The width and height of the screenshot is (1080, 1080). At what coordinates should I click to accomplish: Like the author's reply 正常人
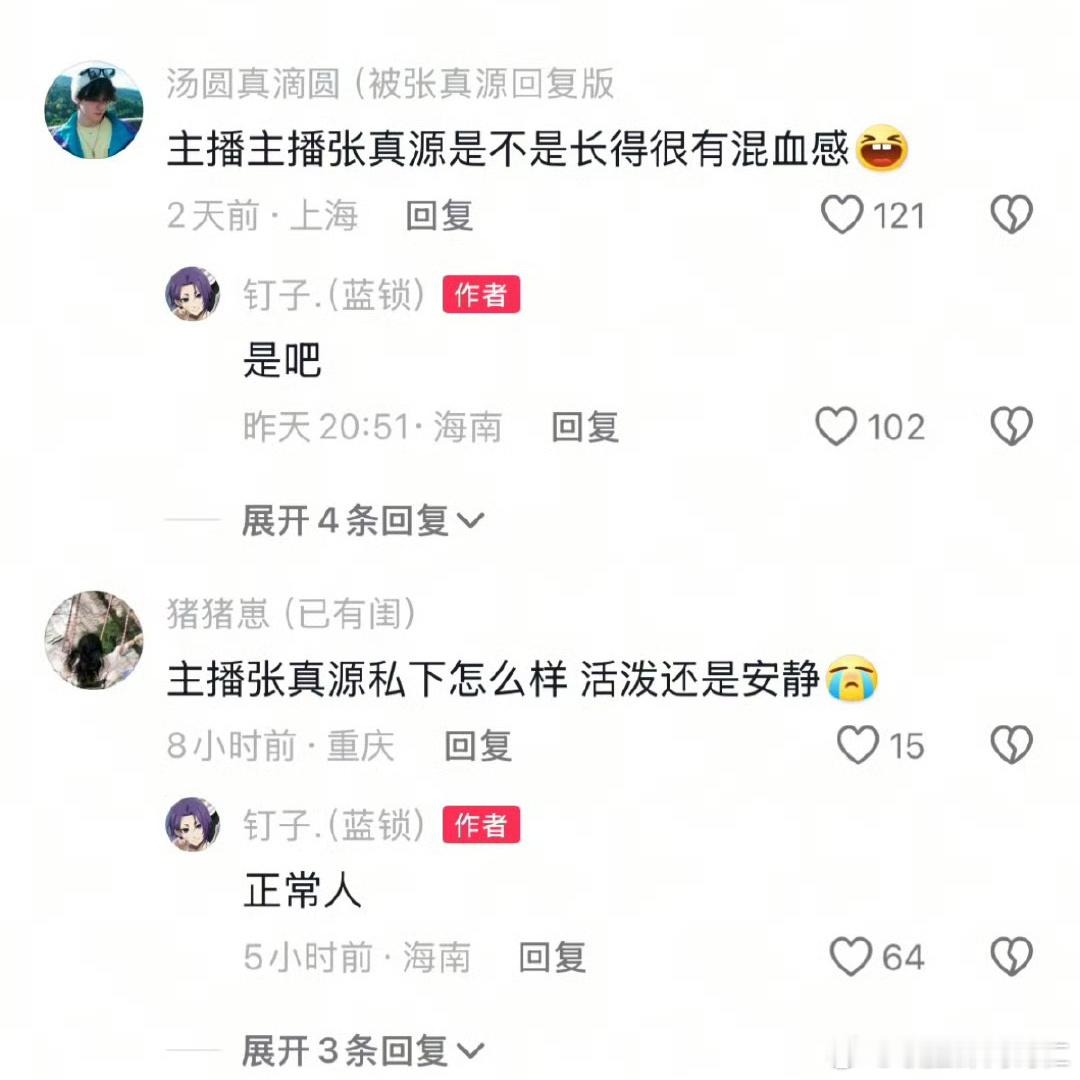coord(851,957)
